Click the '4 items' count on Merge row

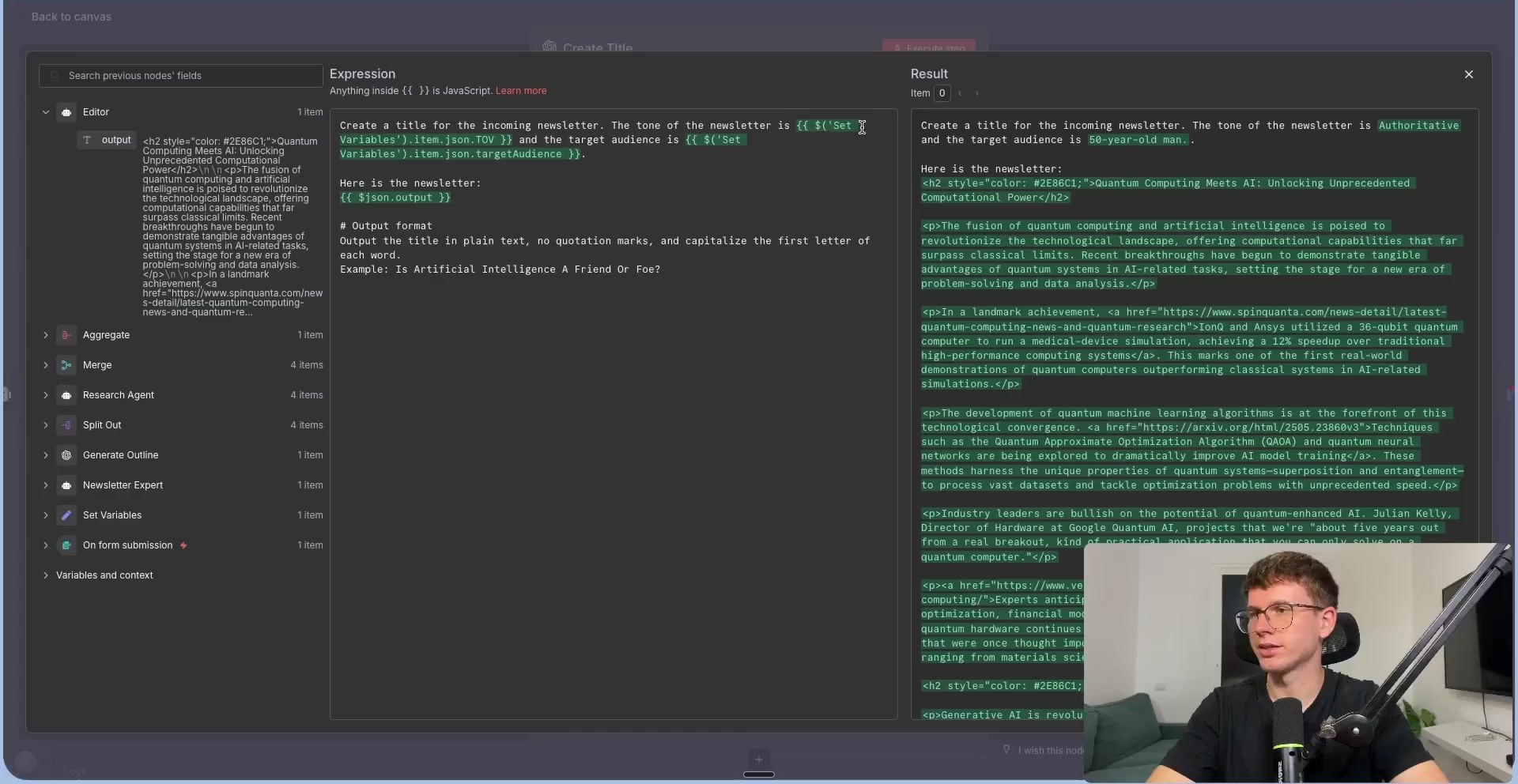tap(307, 365)
